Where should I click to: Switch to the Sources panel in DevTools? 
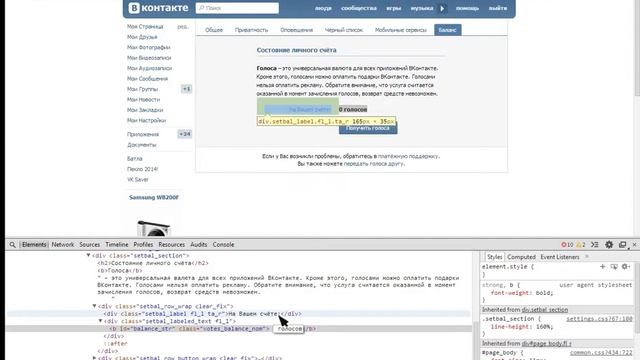(90, 245)
